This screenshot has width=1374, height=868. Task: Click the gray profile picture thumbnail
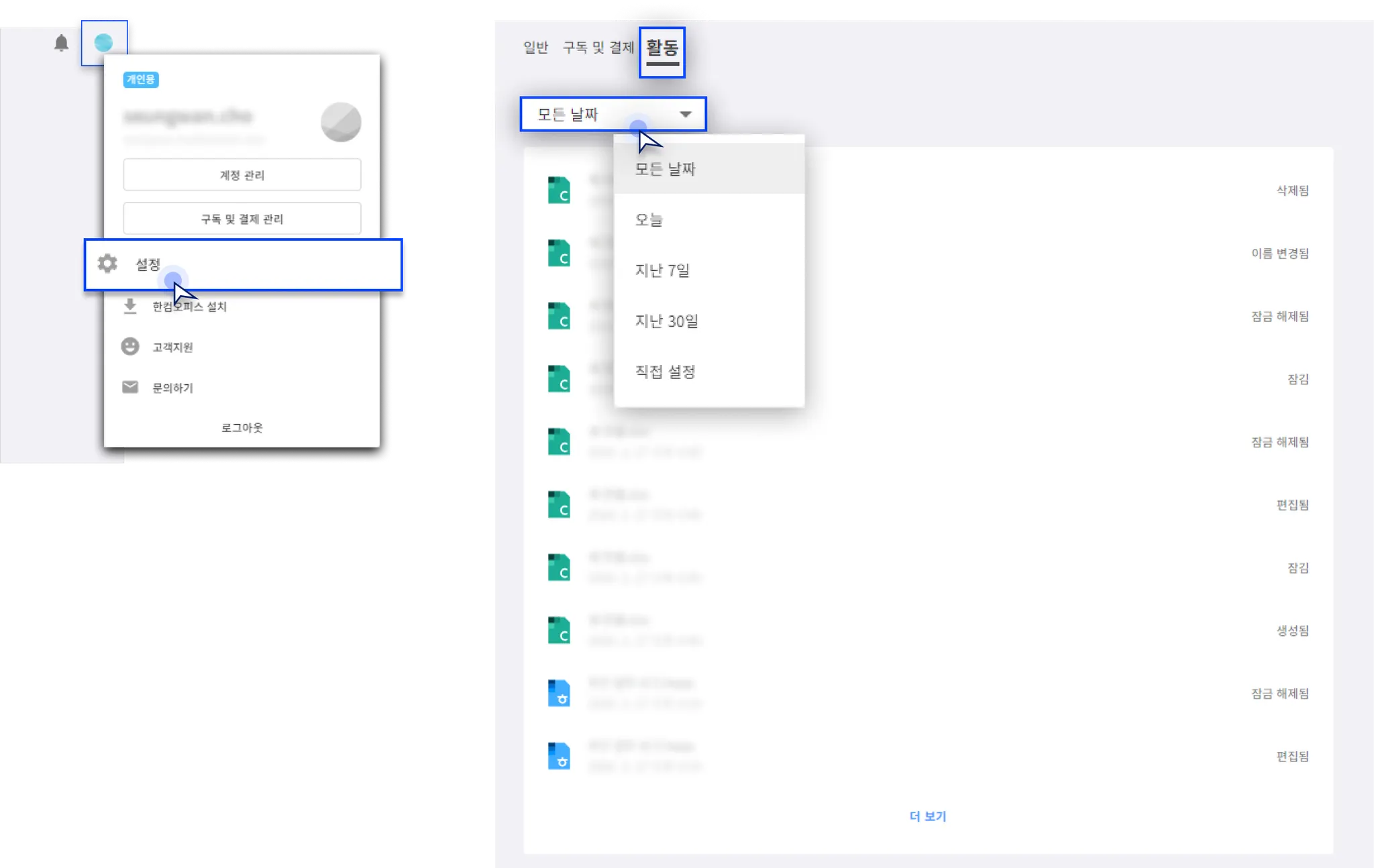pos(341,122)
